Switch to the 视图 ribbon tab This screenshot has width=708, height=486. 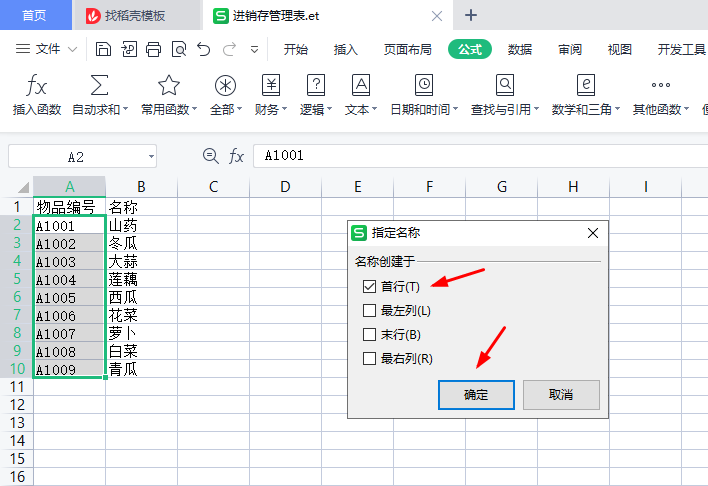[620, 49]
